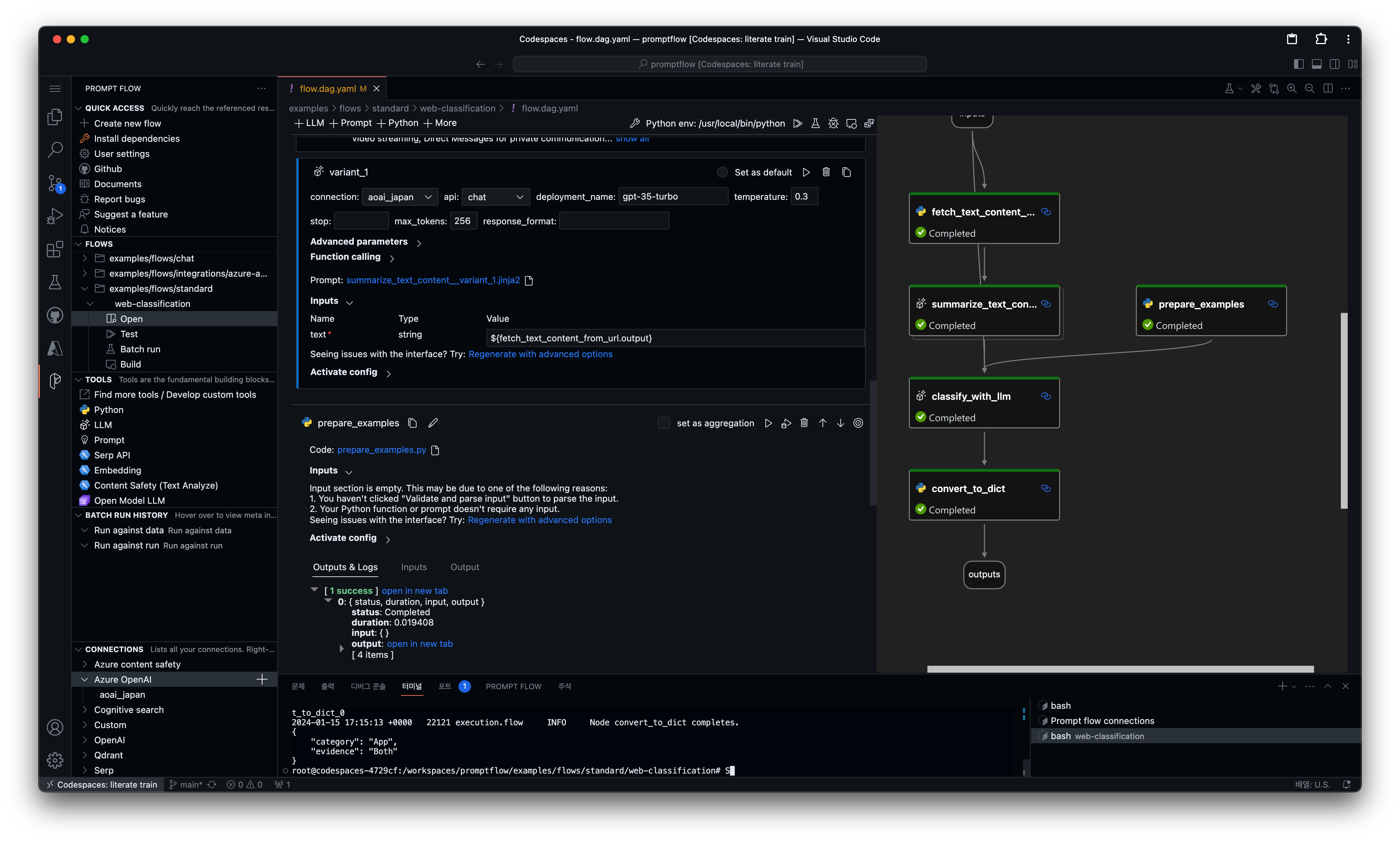Click the temperature input field
Image resolution: width=1400 pixels, height=843 pixels.
804,196
